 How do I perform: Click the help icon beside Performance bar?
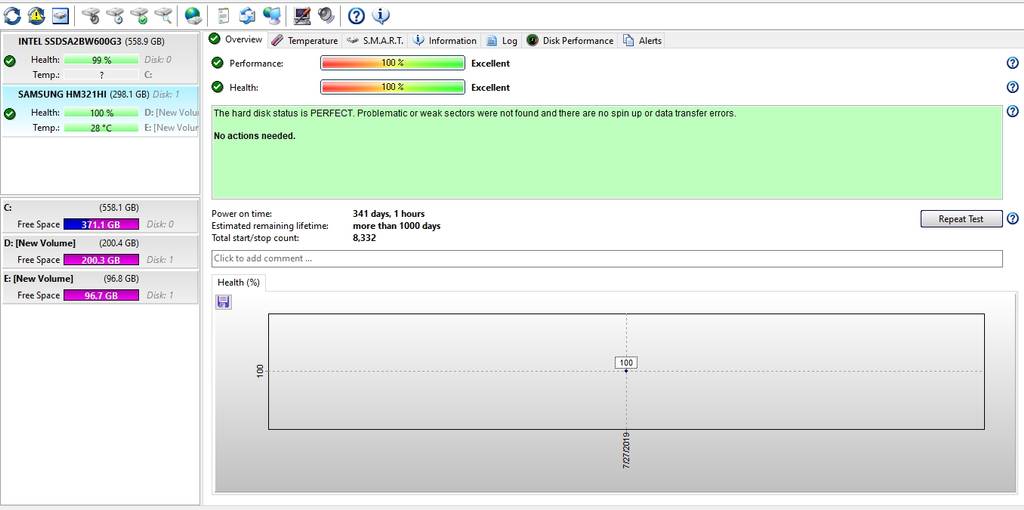[1012, 63]
